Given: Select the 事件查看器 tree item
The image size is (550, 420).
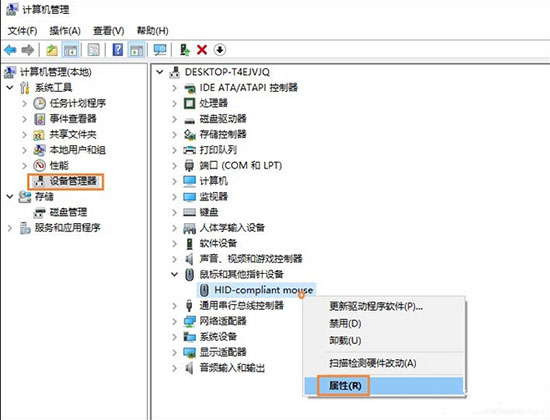Looking at the screenshot, I should (73, 119).
